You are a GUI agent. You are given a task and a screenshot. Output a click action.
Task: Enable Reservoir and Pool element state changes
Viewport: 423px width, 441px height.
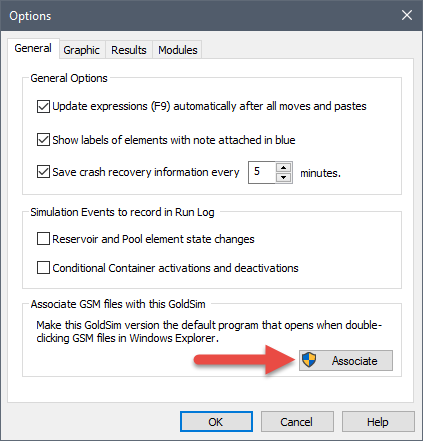(x=43, y=239)
